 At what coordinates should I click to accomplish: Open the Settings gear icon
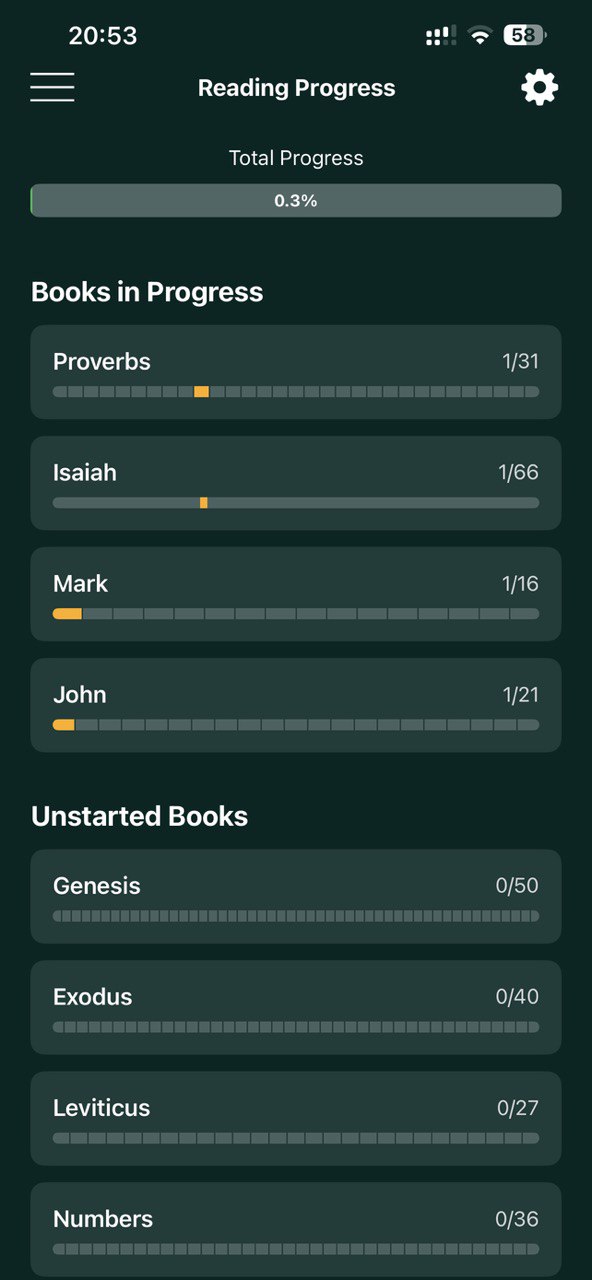pos(539,87)
